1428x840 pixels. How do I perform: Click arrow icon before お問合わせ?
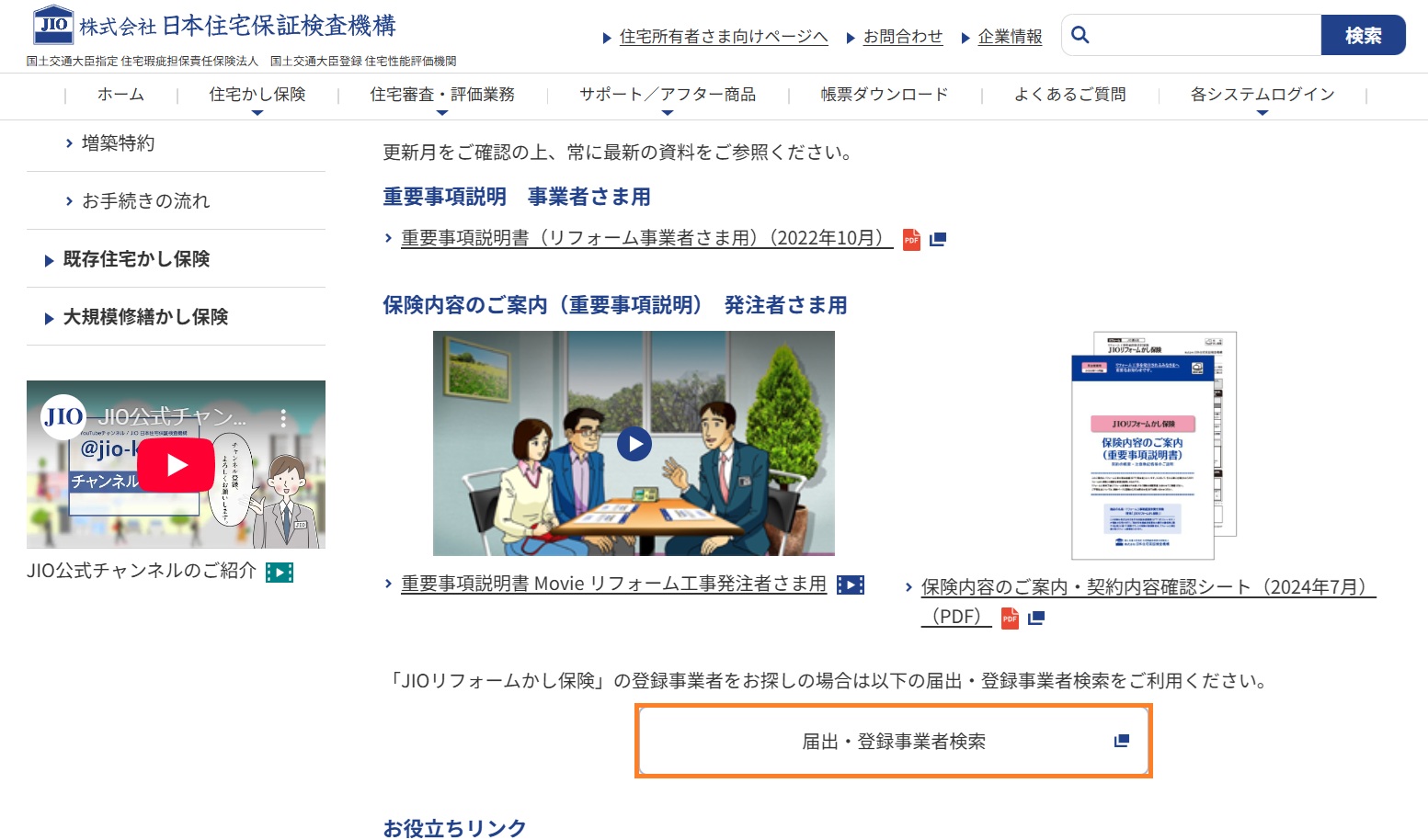tap(851, 39)
